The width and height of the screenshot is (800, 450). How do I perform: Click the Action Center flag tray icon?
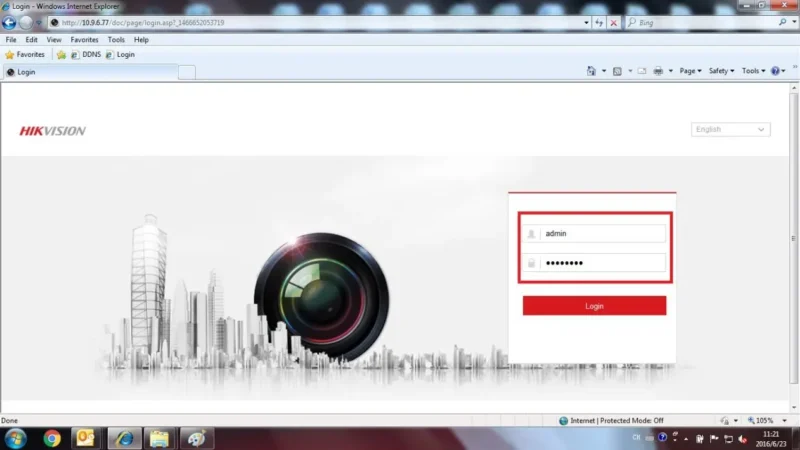(714, 439)
